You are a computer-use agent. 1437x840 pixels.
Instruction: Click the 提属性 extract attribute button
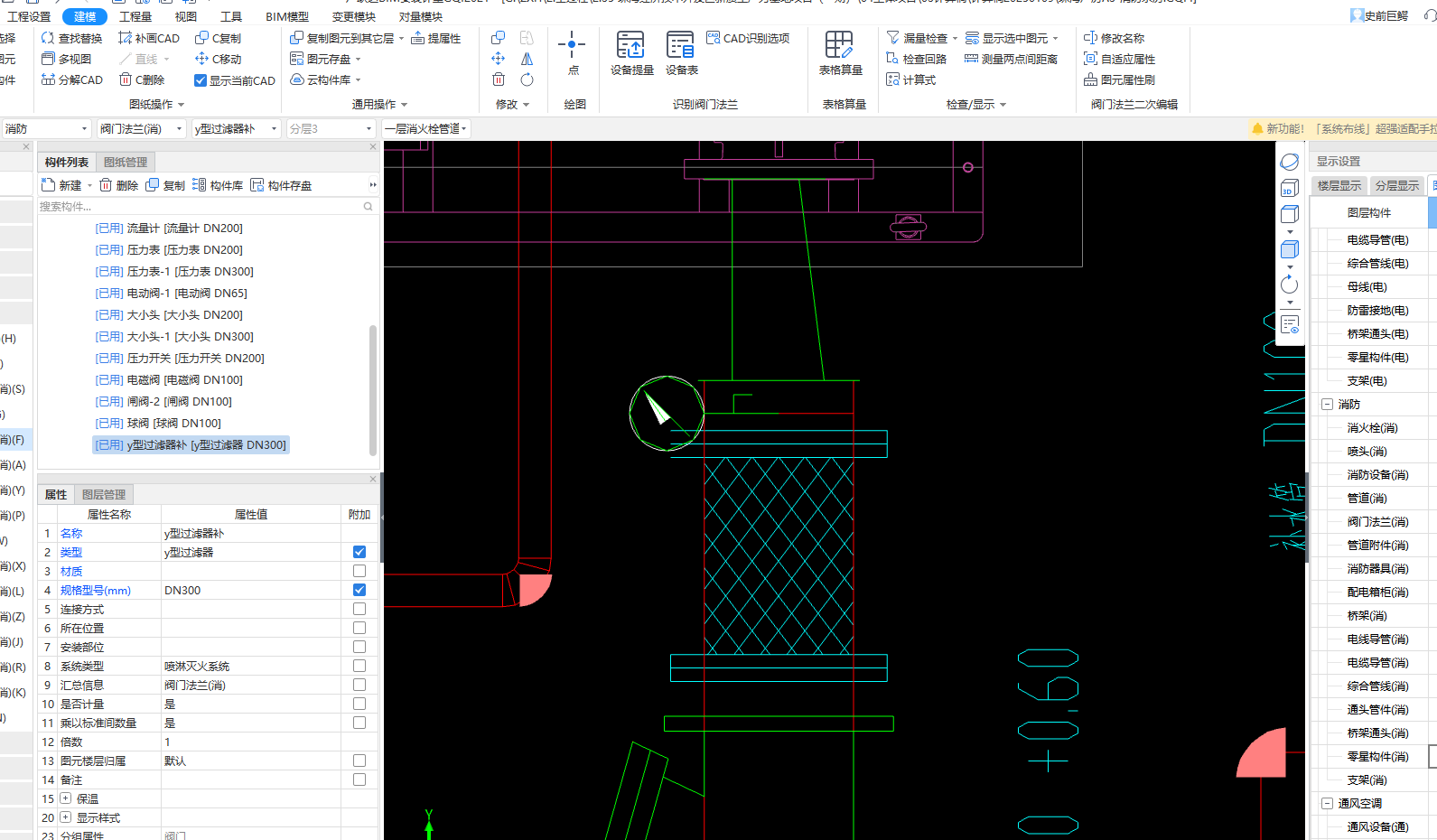(x=435, y=38)
